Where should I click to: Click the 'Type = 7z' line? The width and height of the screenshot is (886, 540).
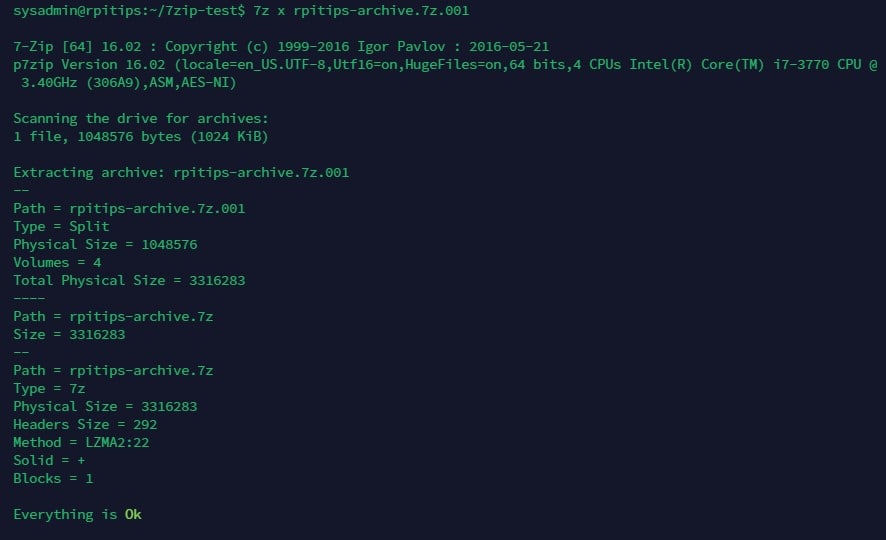49,389
